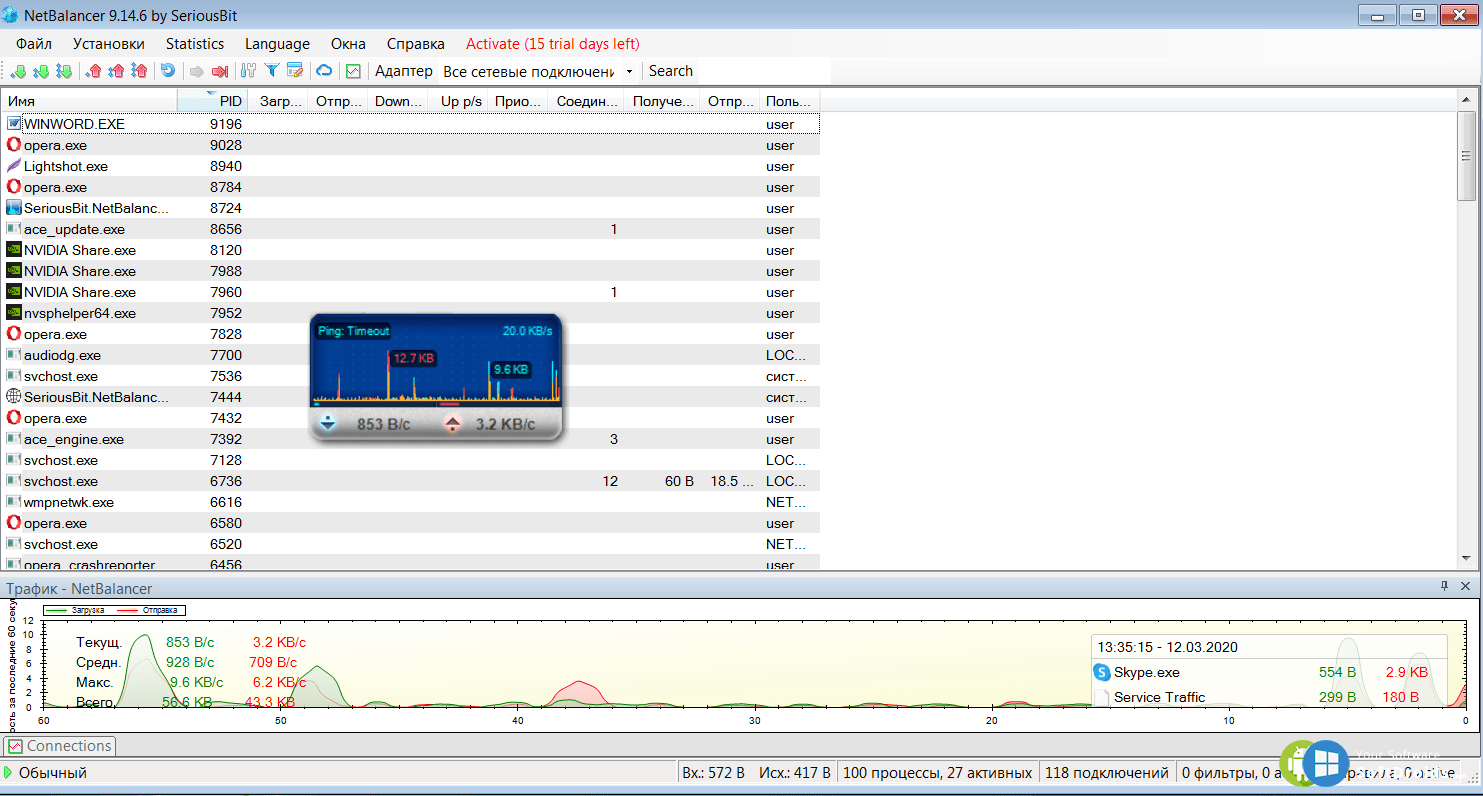Open the Statistics menu
Viewport: 1483px width, 796px height.
195,44
